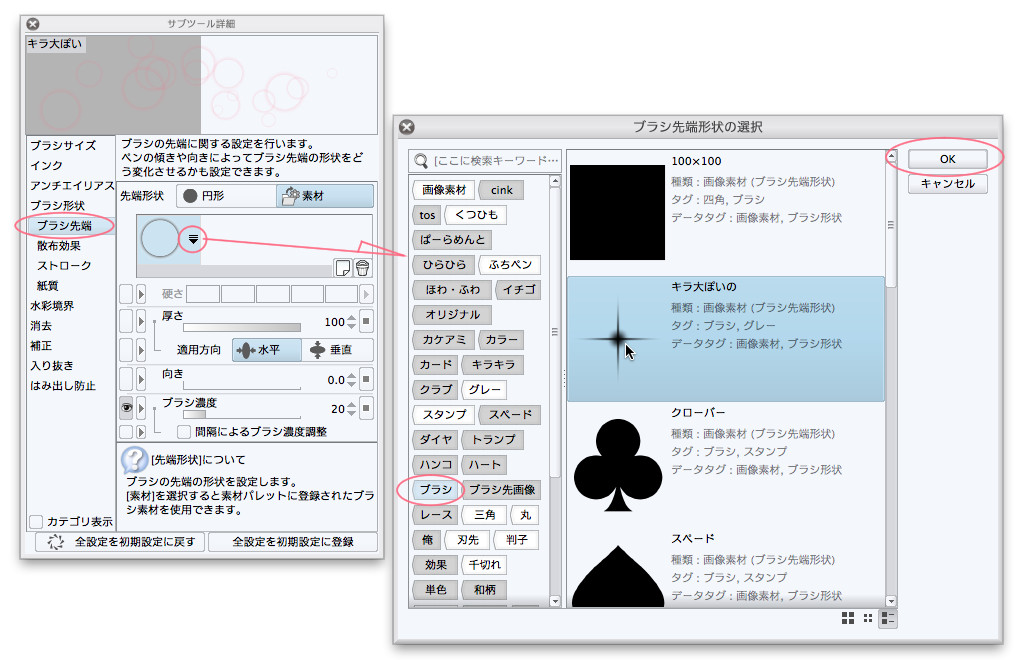Toggle the グレー tag
This screenshot has height=660, width=1020.
click(485, 389)
